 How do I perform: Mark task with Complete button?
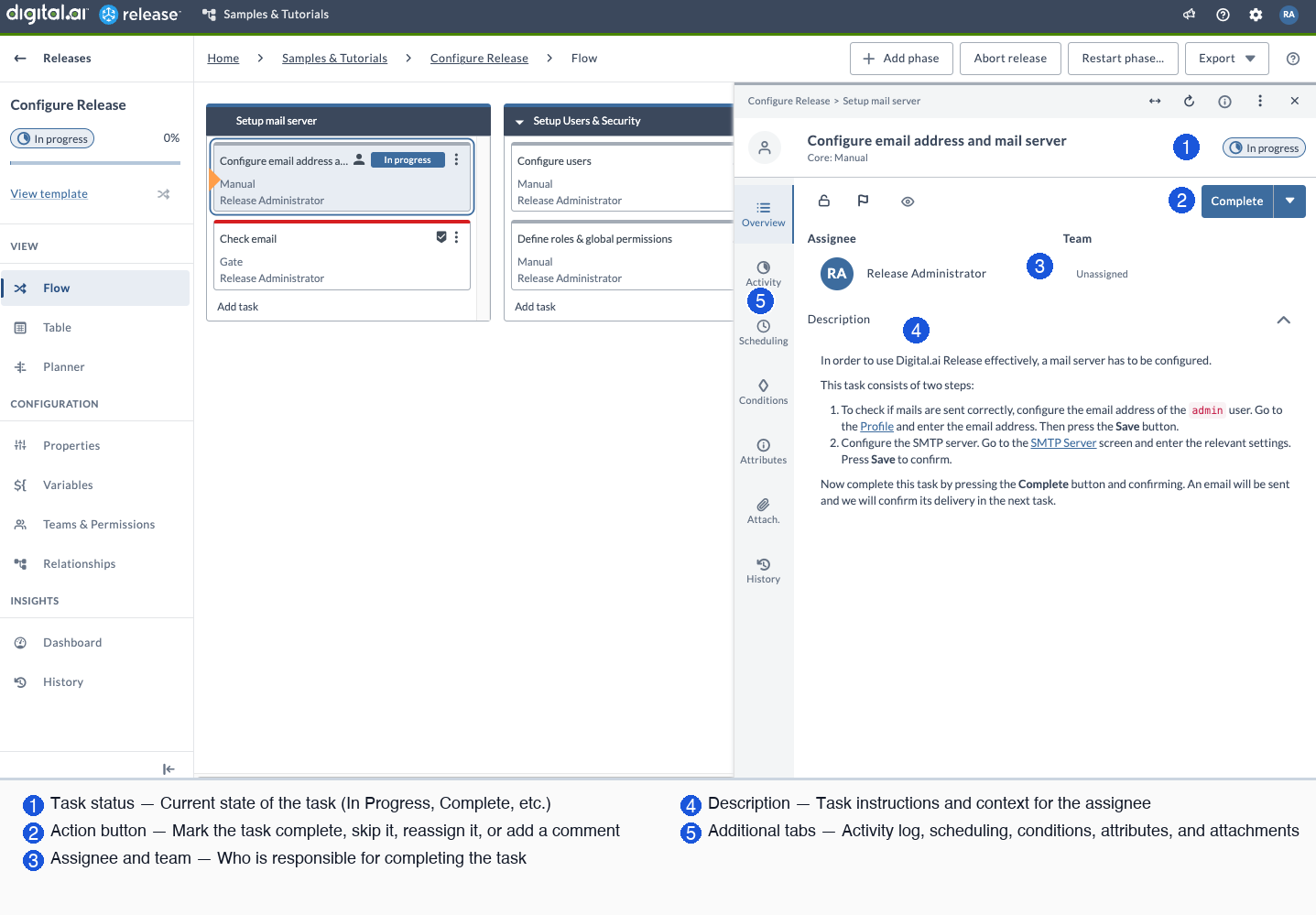pyautogui.click(x=1236, y=202)
